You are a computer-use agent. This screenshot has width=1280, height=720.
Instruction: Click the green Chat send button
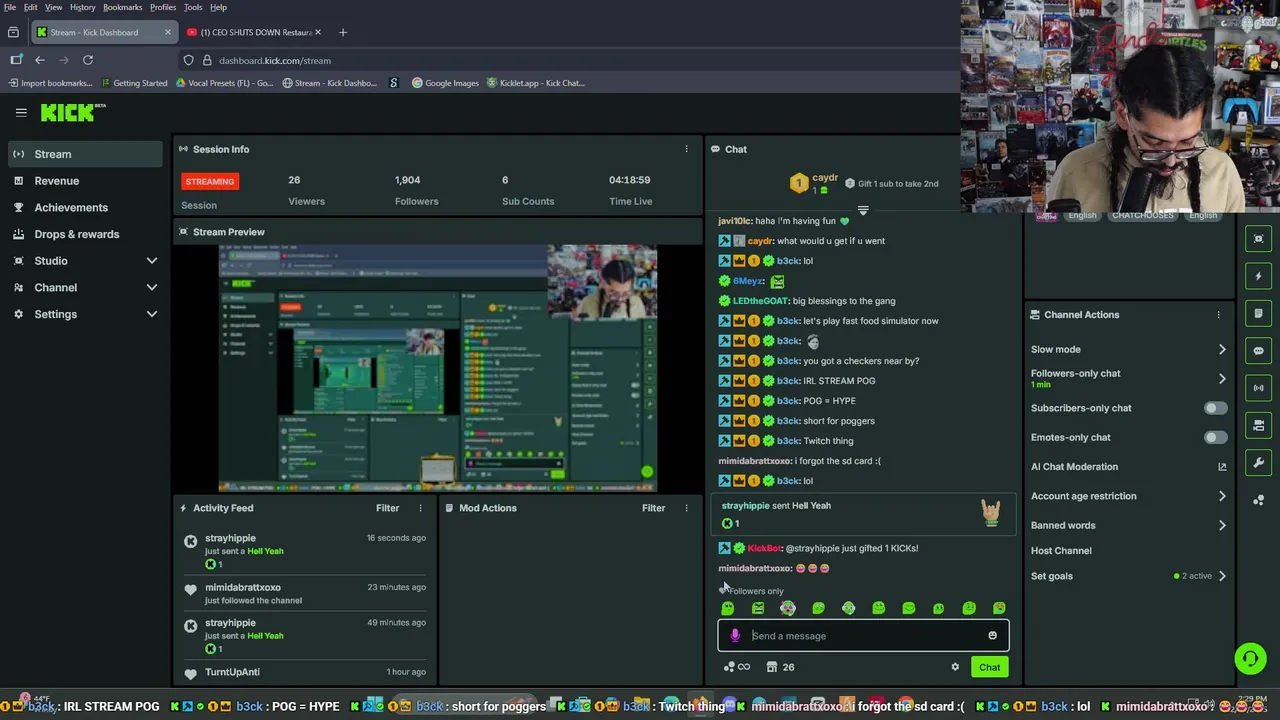989,667
